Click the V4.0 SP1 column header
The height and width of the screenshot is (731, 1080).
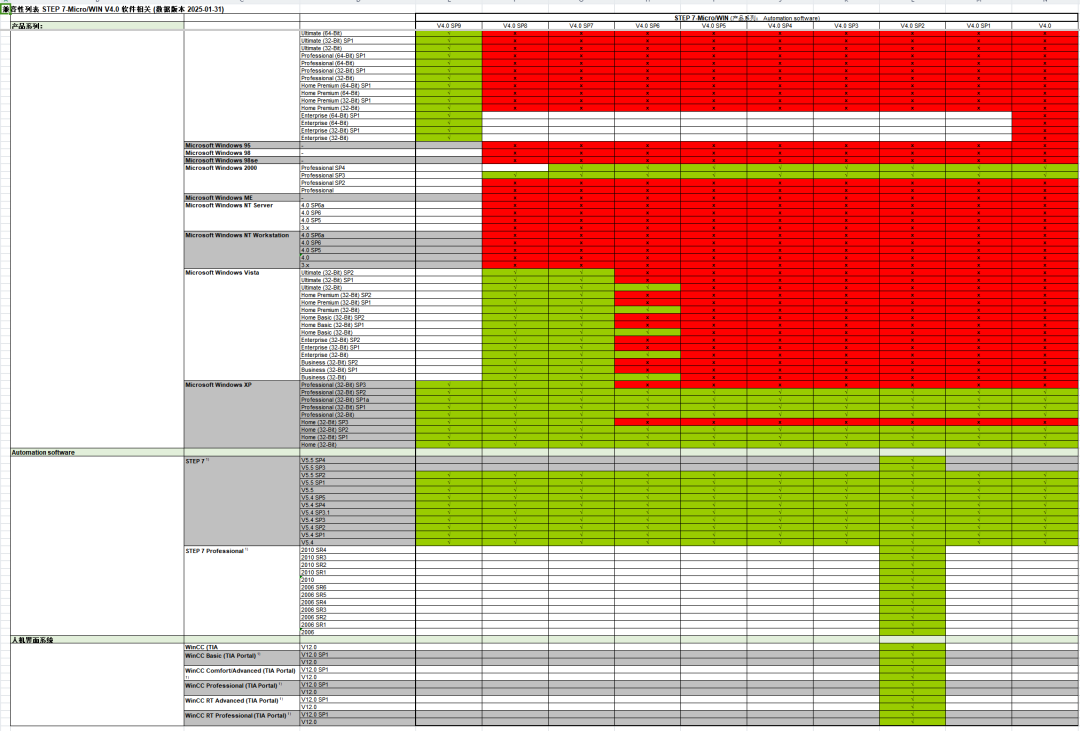[978, 25]
